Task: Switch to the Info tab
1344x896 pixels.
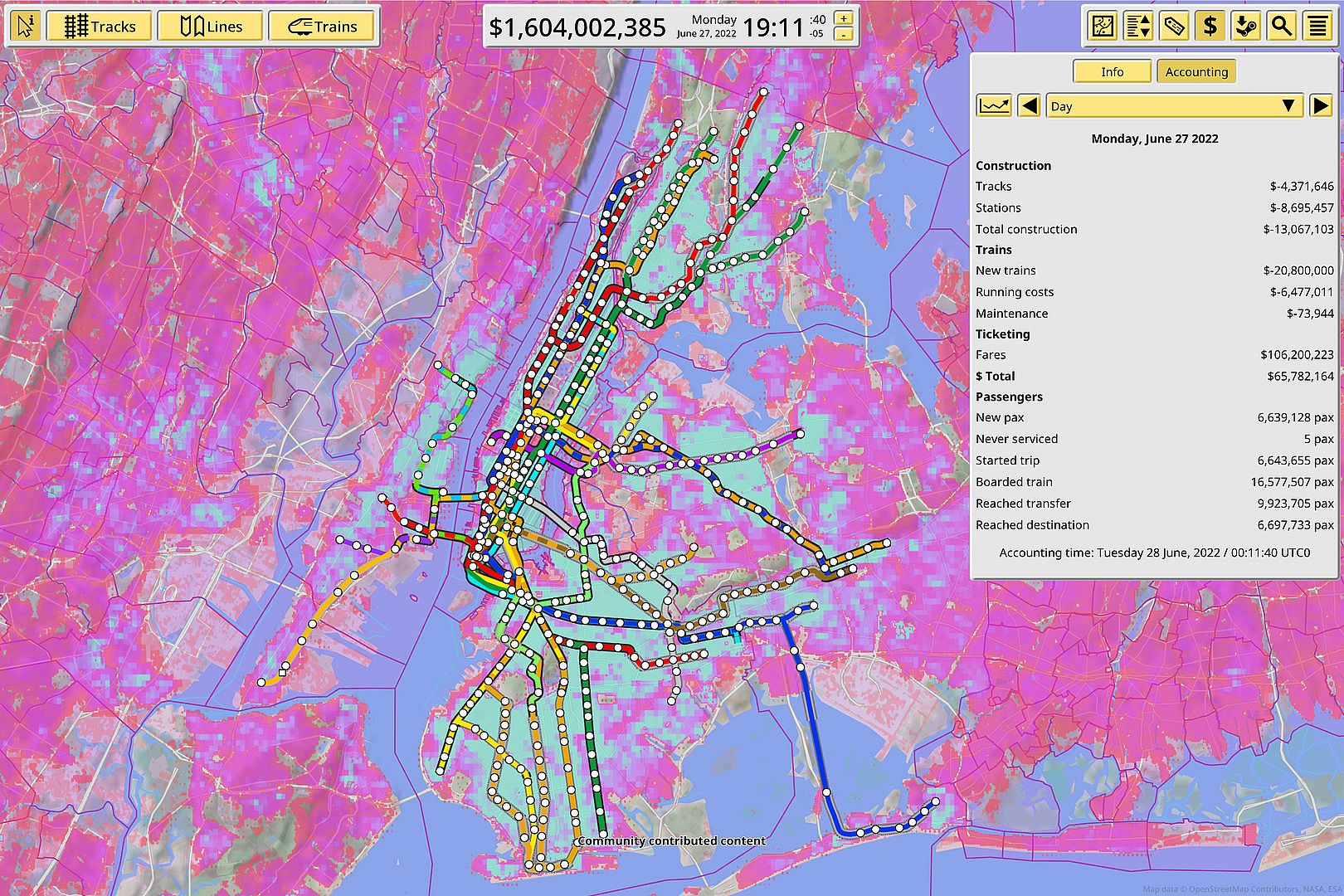Action: [1112, 71]
